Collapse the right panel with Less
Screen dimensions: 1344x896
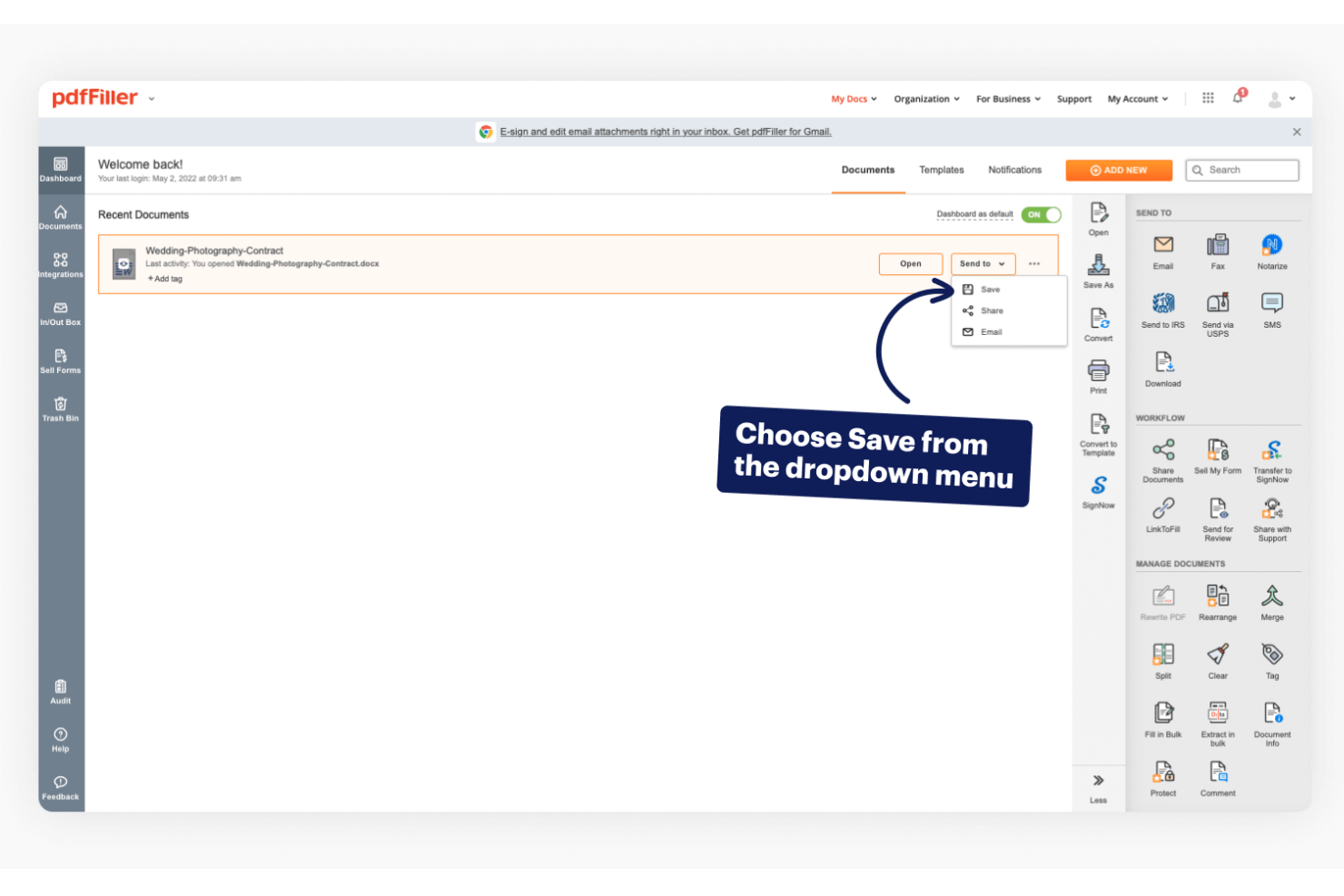1098,782
